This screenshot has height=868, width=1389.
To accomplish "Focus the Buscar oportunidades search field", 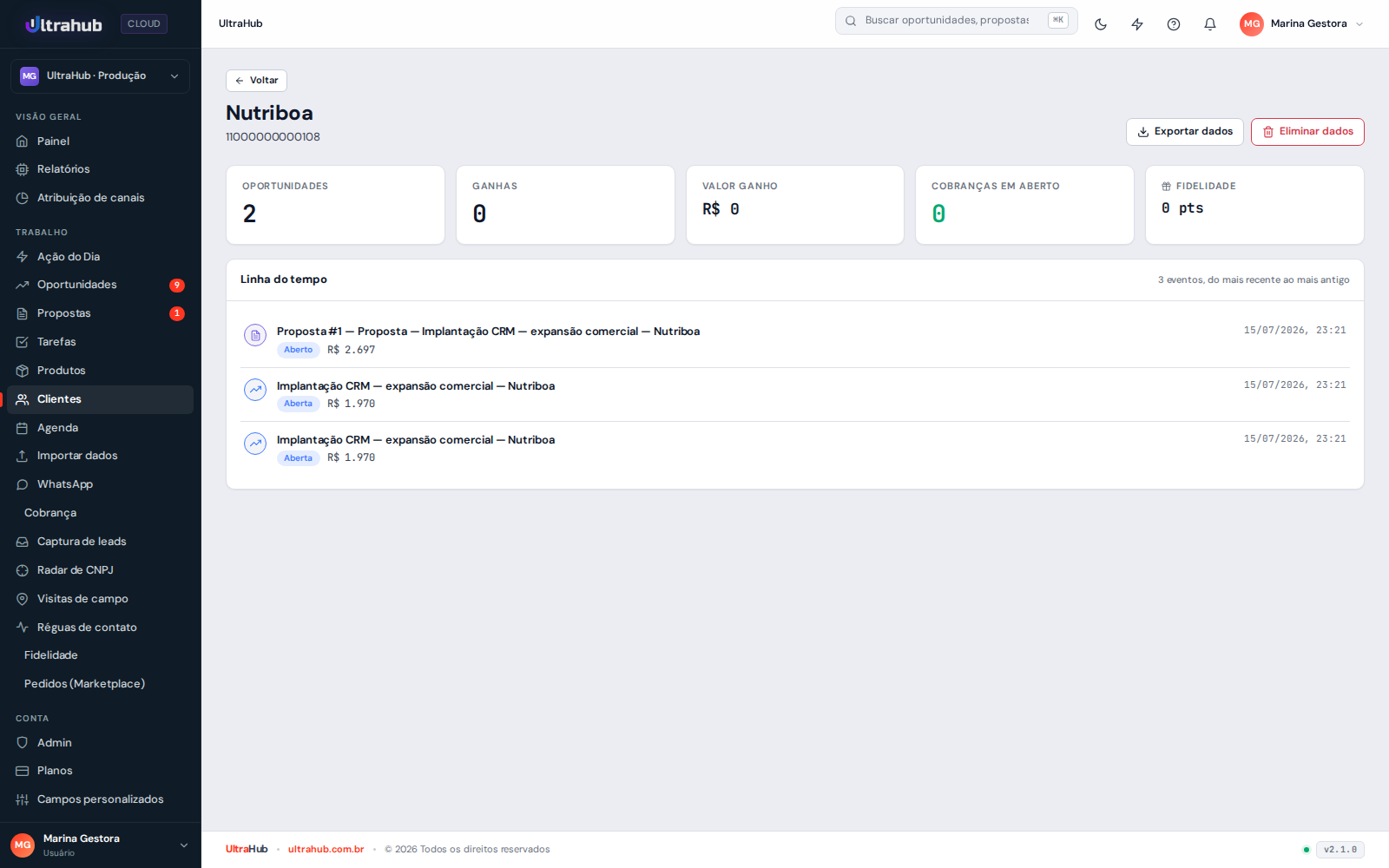I will pyautogui.click(x=957, y=21).
